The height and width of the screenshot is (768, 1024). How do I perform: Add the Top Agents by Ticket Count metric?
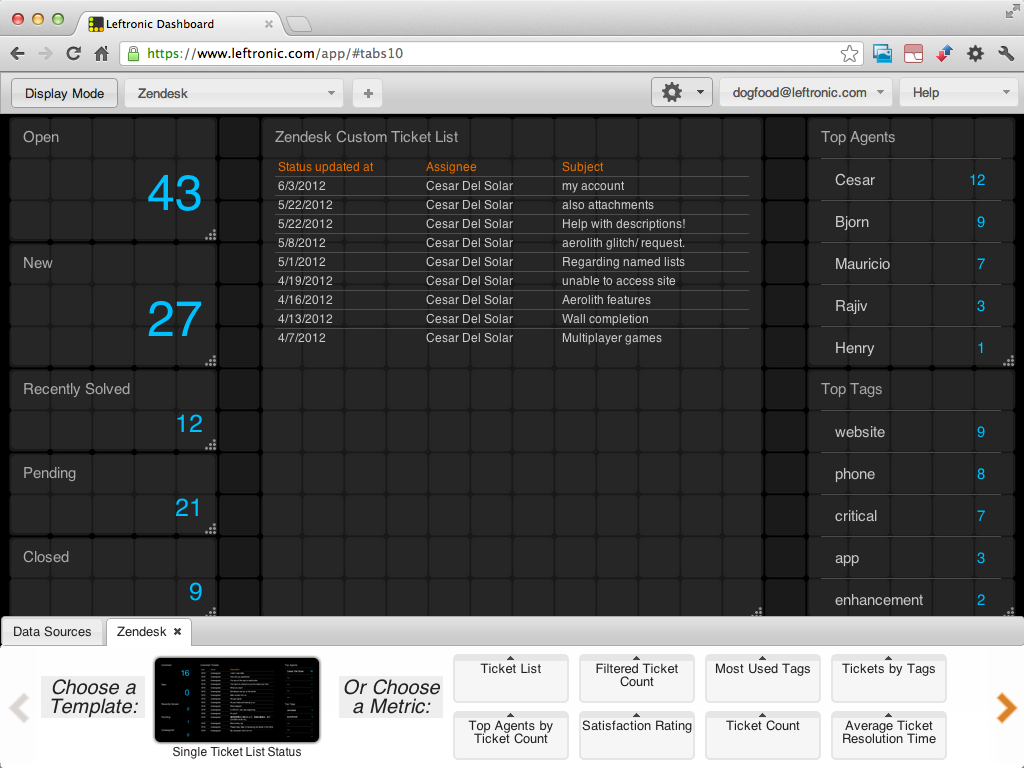pyautogui.click(x=510, y=733)
